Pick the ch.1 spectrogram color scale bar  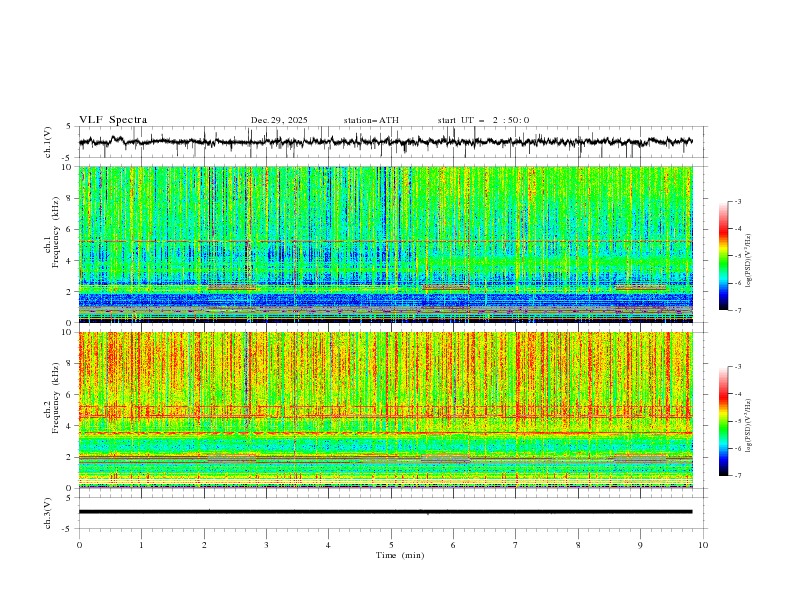click(x=723, y=255)
